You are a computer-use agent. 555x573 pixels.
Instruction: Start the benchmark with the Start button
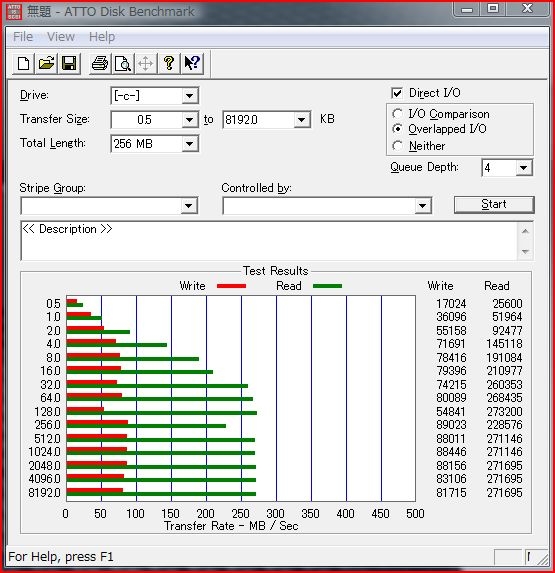(494, 204)
